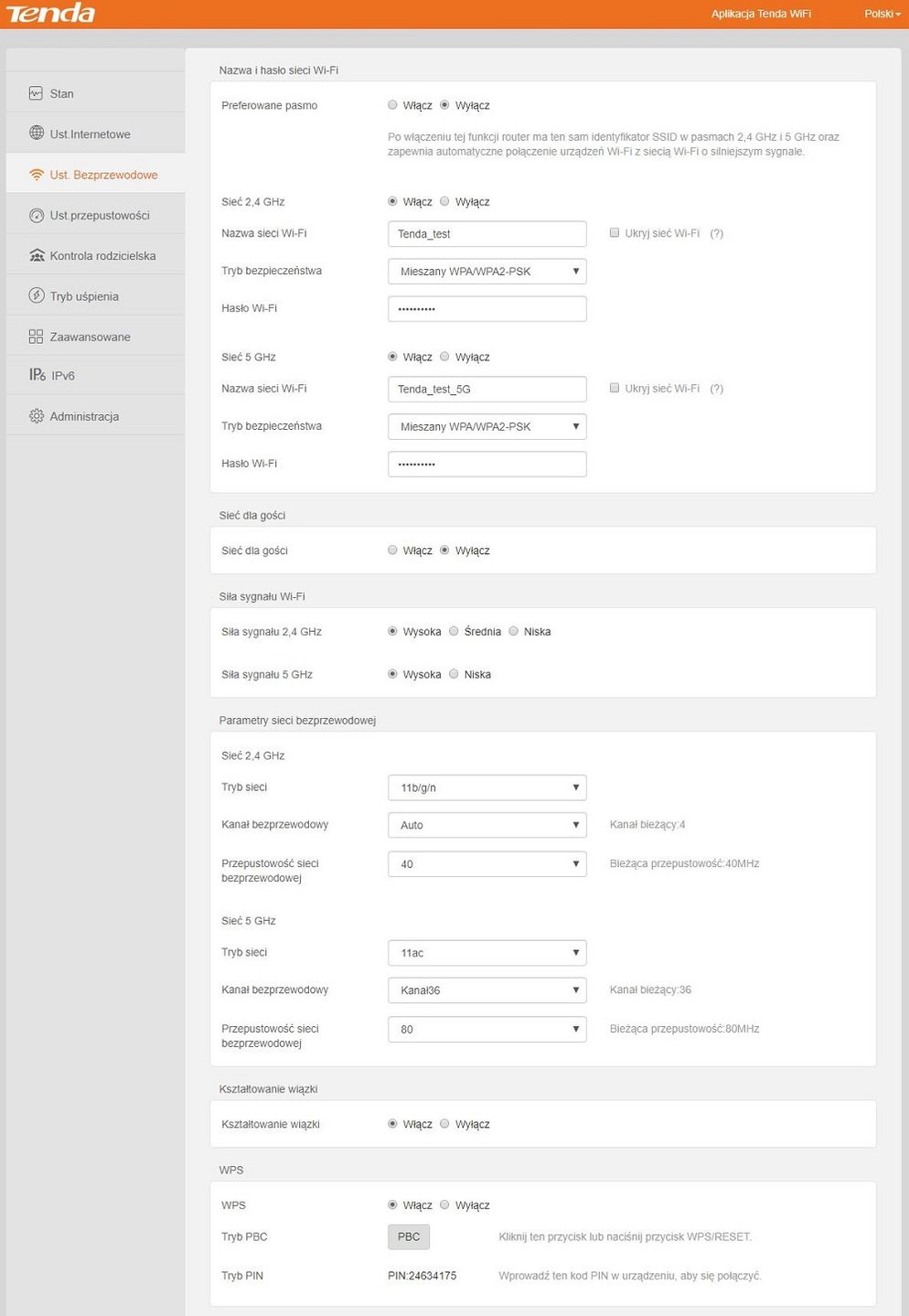Open Ust.Internetowe settings
This screenshot has height=1316, width=909.
point(95,134)
